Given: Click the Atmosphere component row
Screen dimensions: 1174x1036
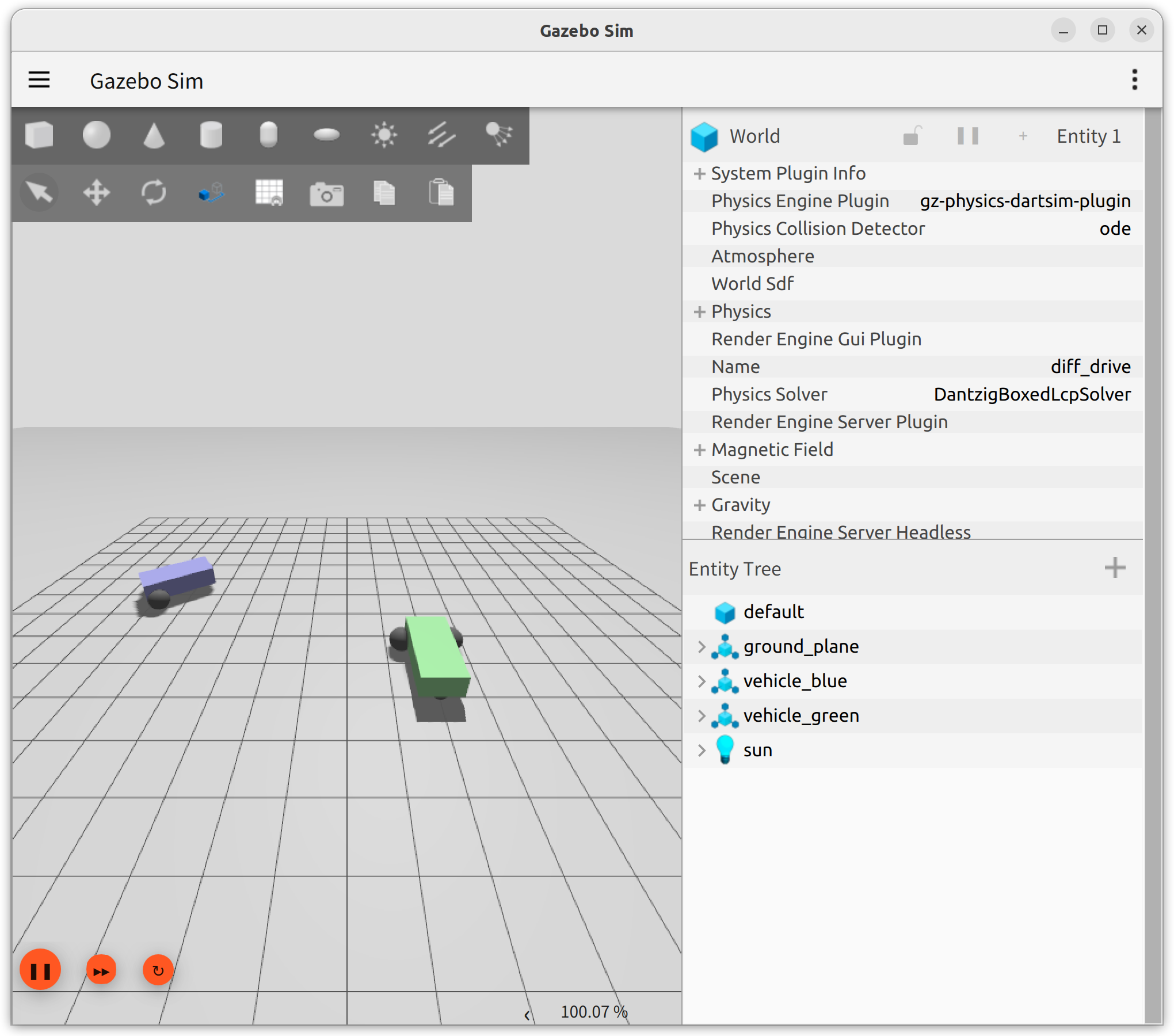Looking at the screenshot, I should click(x=913, y=256).
